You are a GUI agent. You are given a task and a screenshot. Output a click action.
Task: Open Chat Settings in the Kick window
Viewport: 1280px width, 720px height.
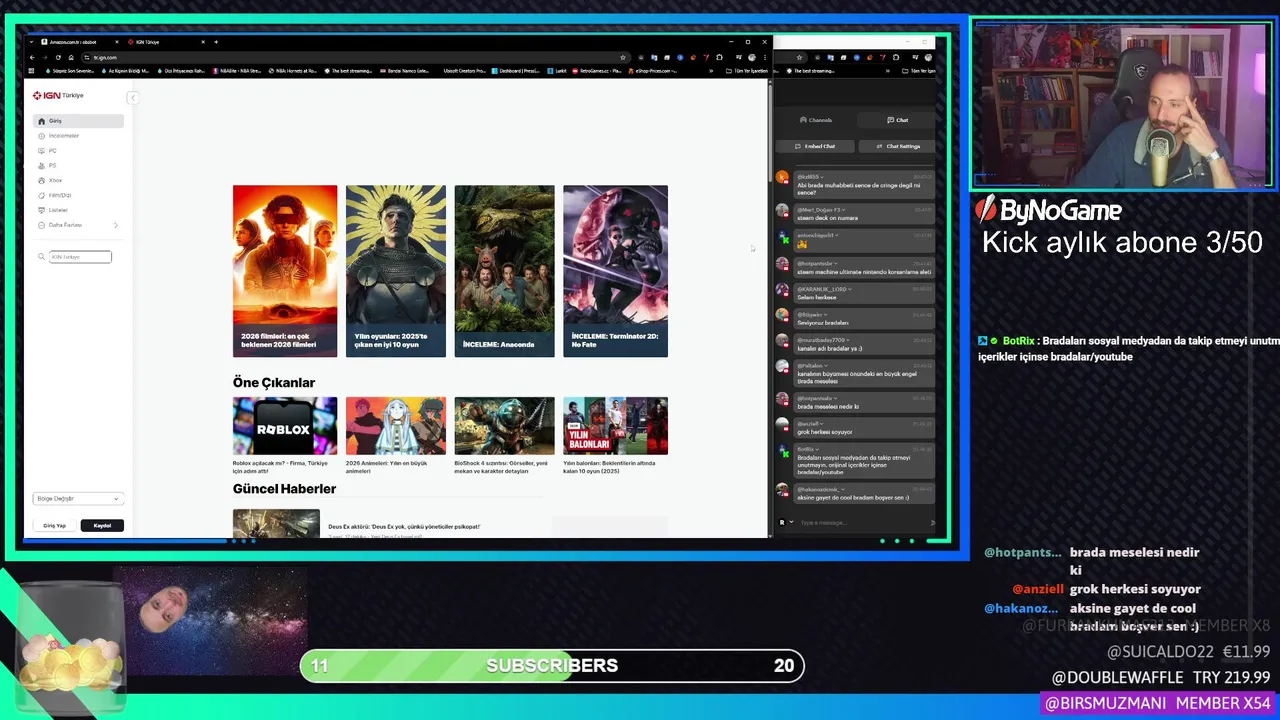click(897, 146)
